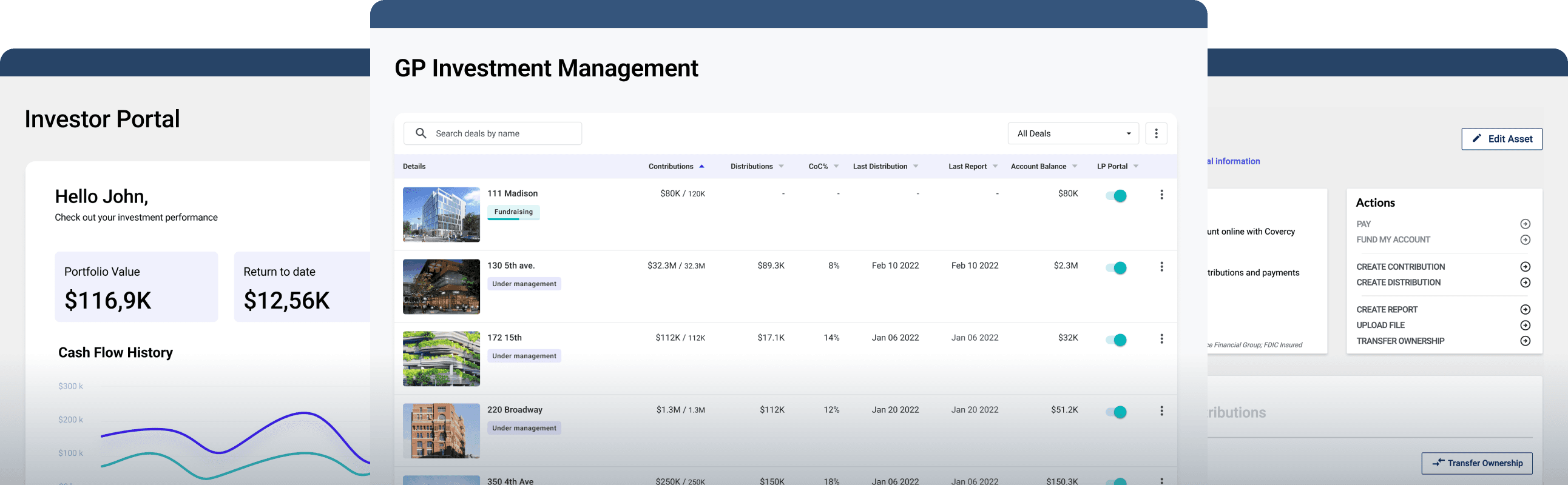This screenshot has height=485, width=1568.
Task: Open row options for 172 15th
Action: pos(1161,338)
